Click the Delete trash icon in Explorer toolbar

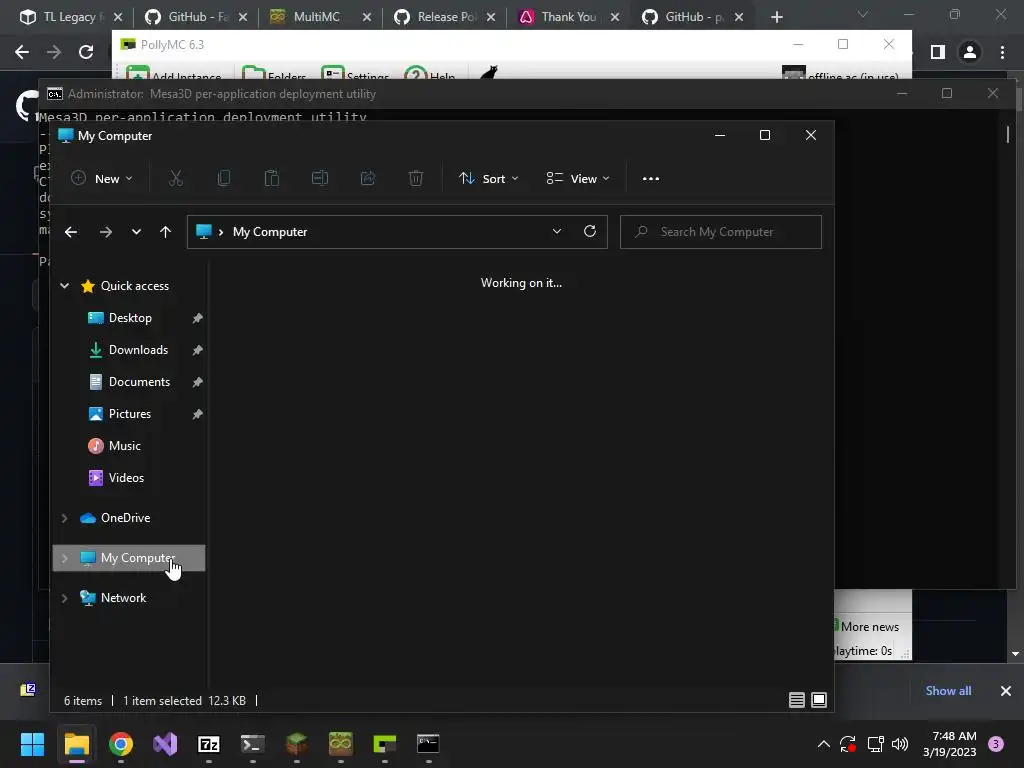coord(416,178)
